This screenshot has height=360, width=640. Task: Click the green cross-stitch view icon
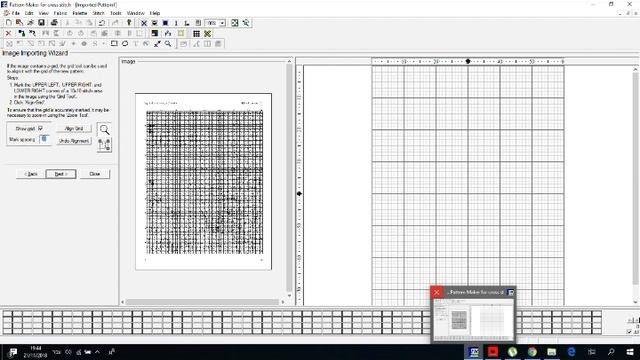(208, 33)
